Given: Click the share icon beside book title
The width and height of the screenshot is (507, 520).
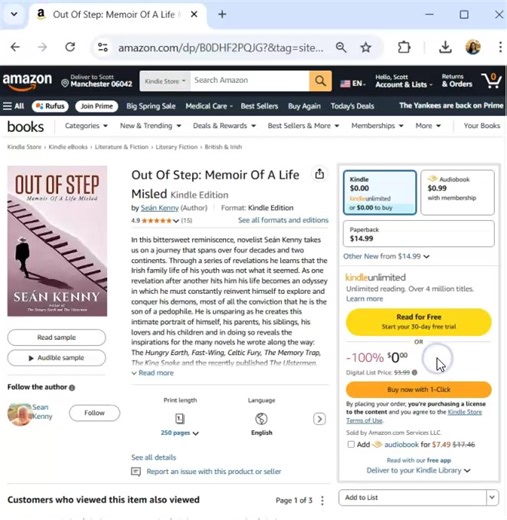Looking at the screenshot, I should pyautogui.click(x=319, y=174).
